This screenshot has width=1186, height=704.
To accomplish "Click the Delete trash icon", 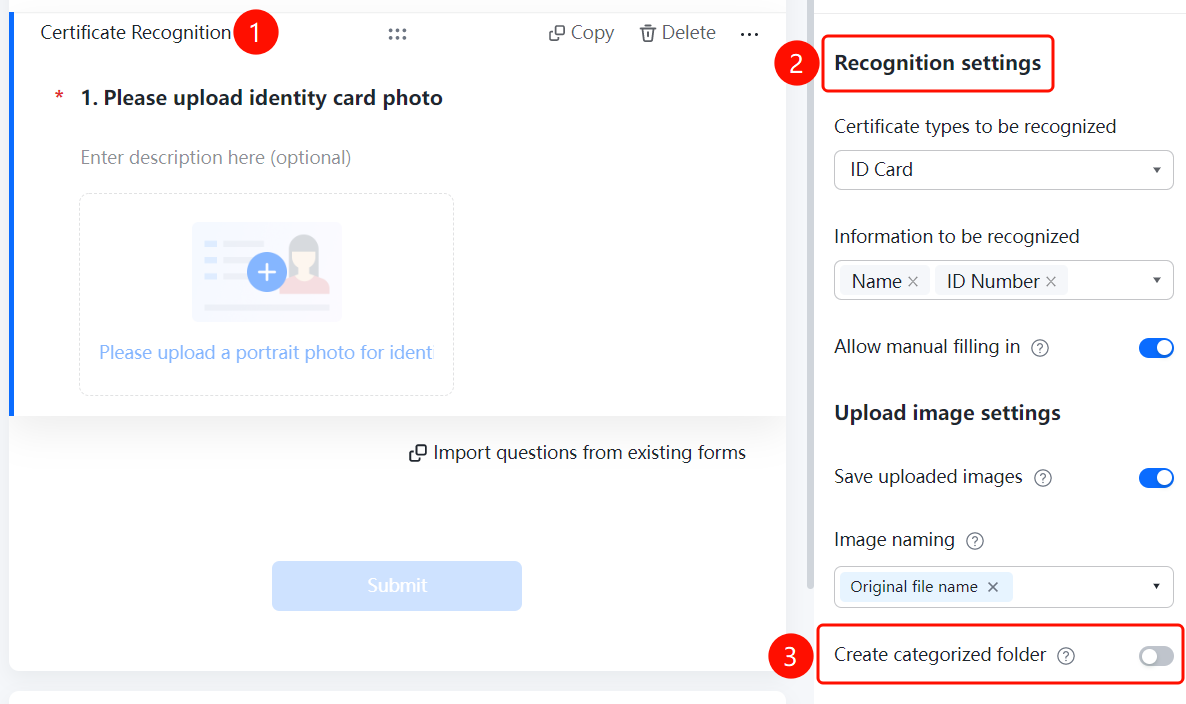I will tap(647, 33).
